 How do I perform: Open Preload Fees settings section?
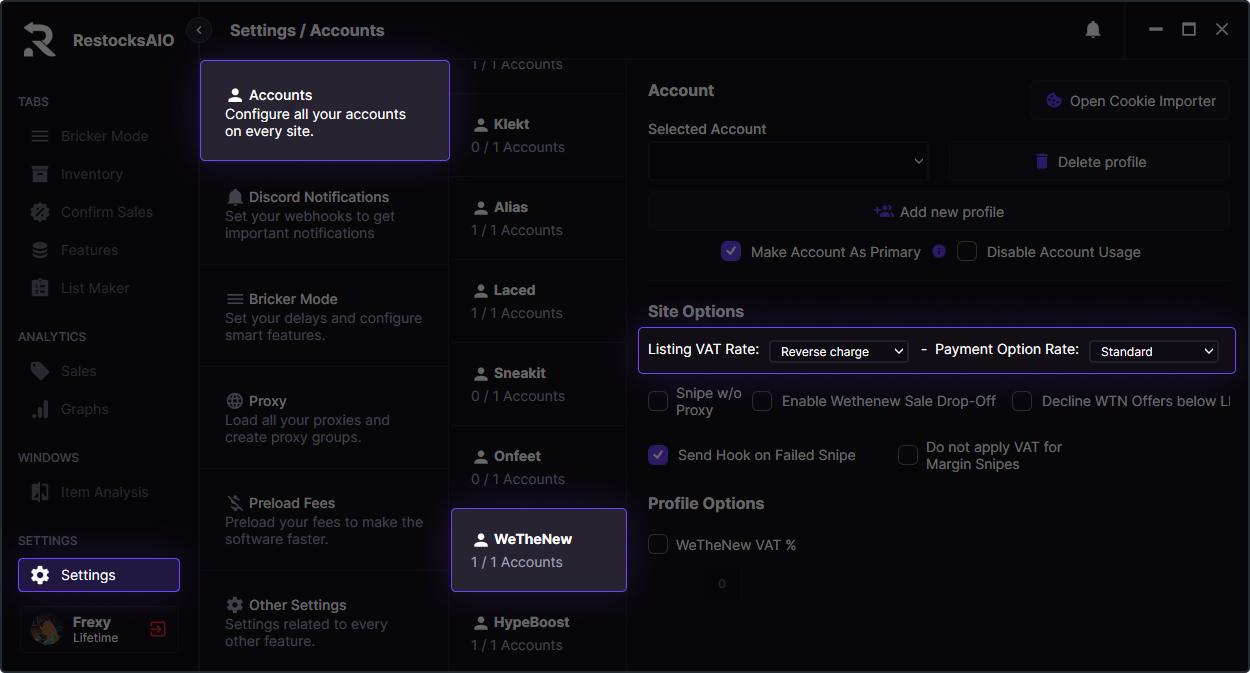[325, 520]
